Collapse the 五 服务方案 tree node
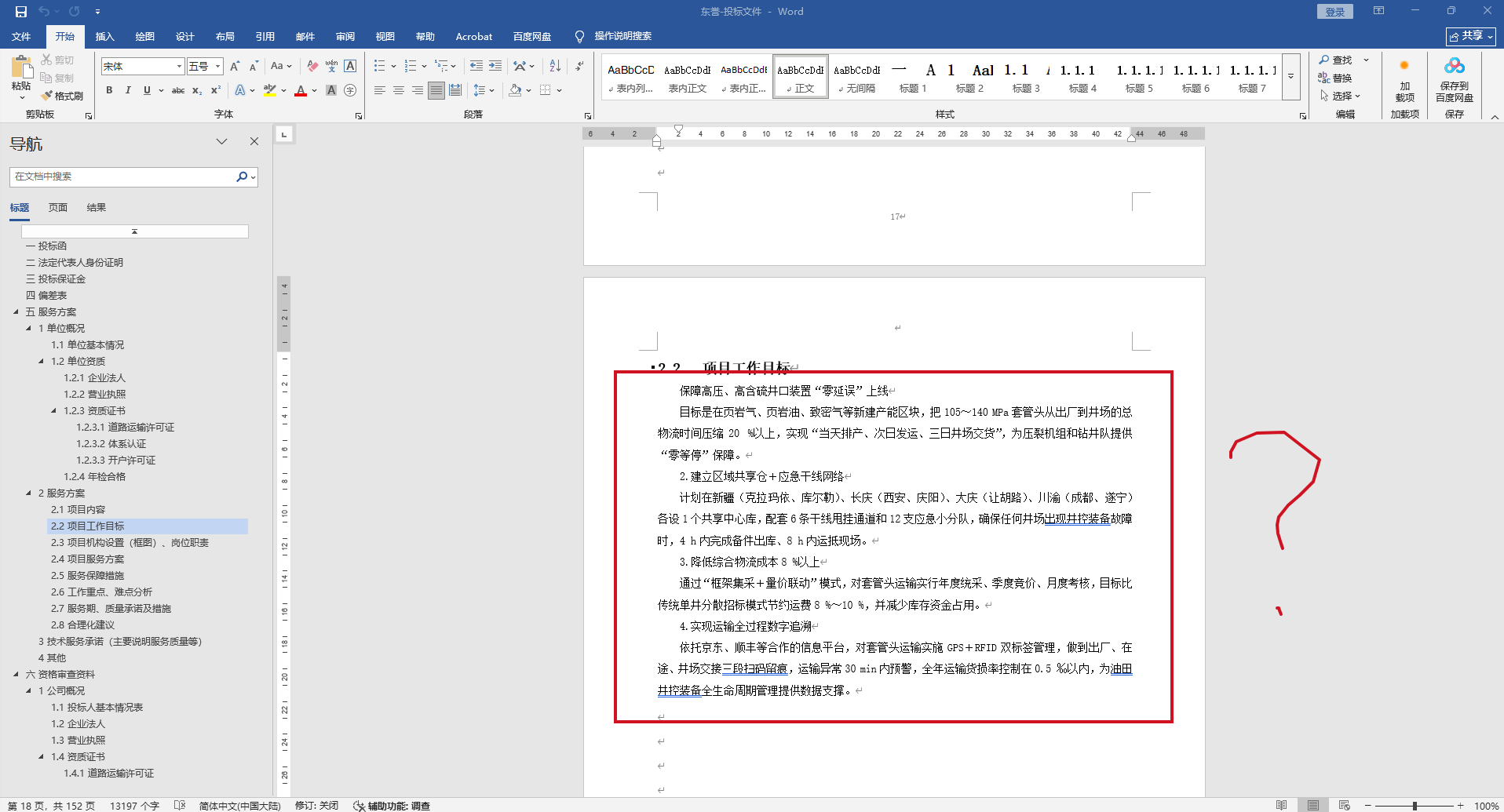This screenshot has width=1504, height=812. coord(16,312)
